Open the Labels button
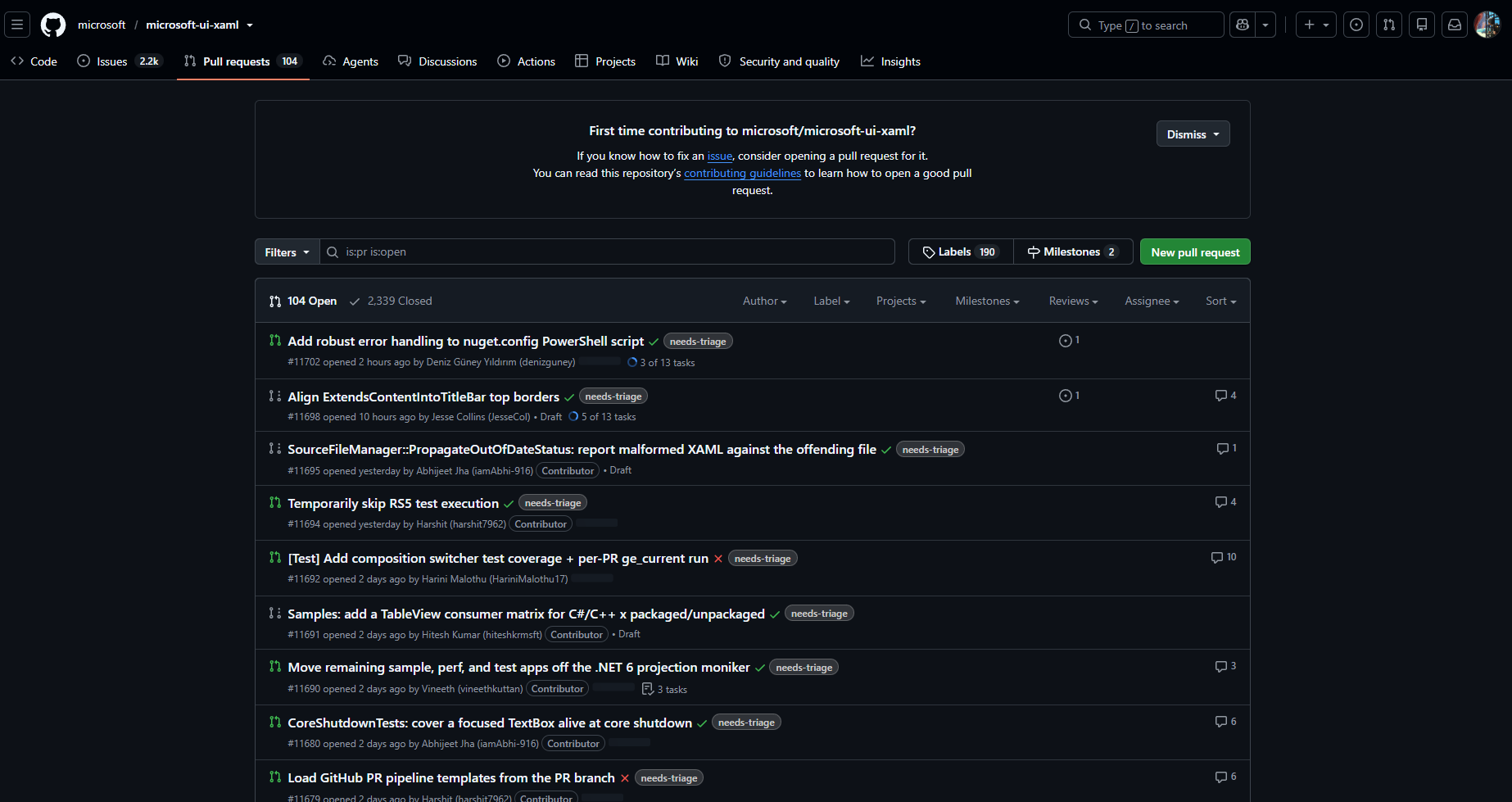The height and width of the screenshot is (802, 1512). tap(960, 252)
